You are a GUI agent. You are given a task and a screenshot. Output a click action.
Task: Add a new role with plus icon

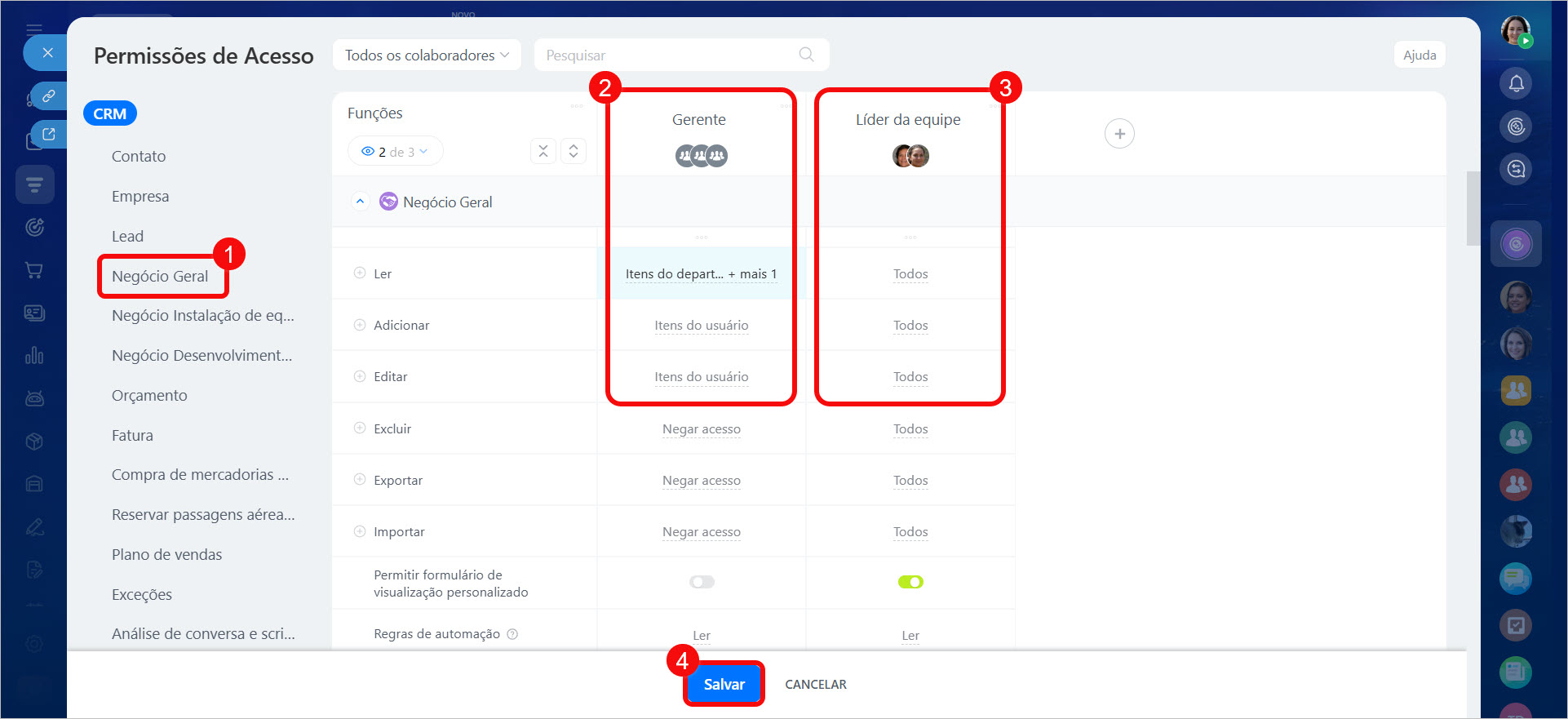coord(1119,134)
